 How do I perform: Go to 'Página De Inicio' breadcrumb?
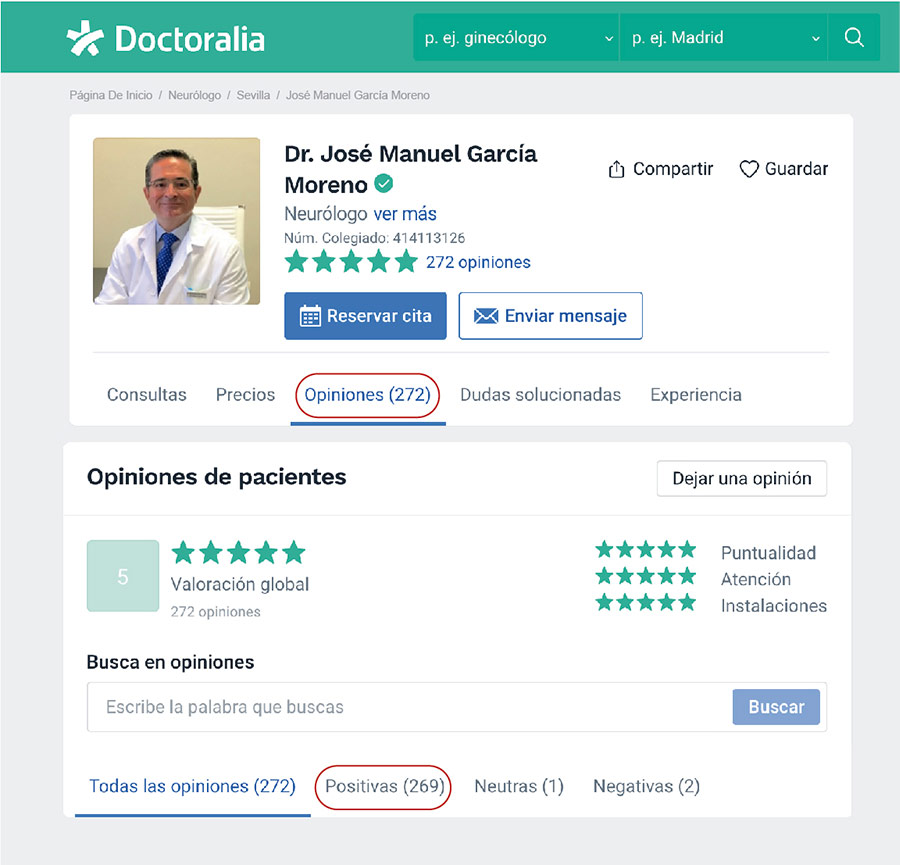(111, 95)
